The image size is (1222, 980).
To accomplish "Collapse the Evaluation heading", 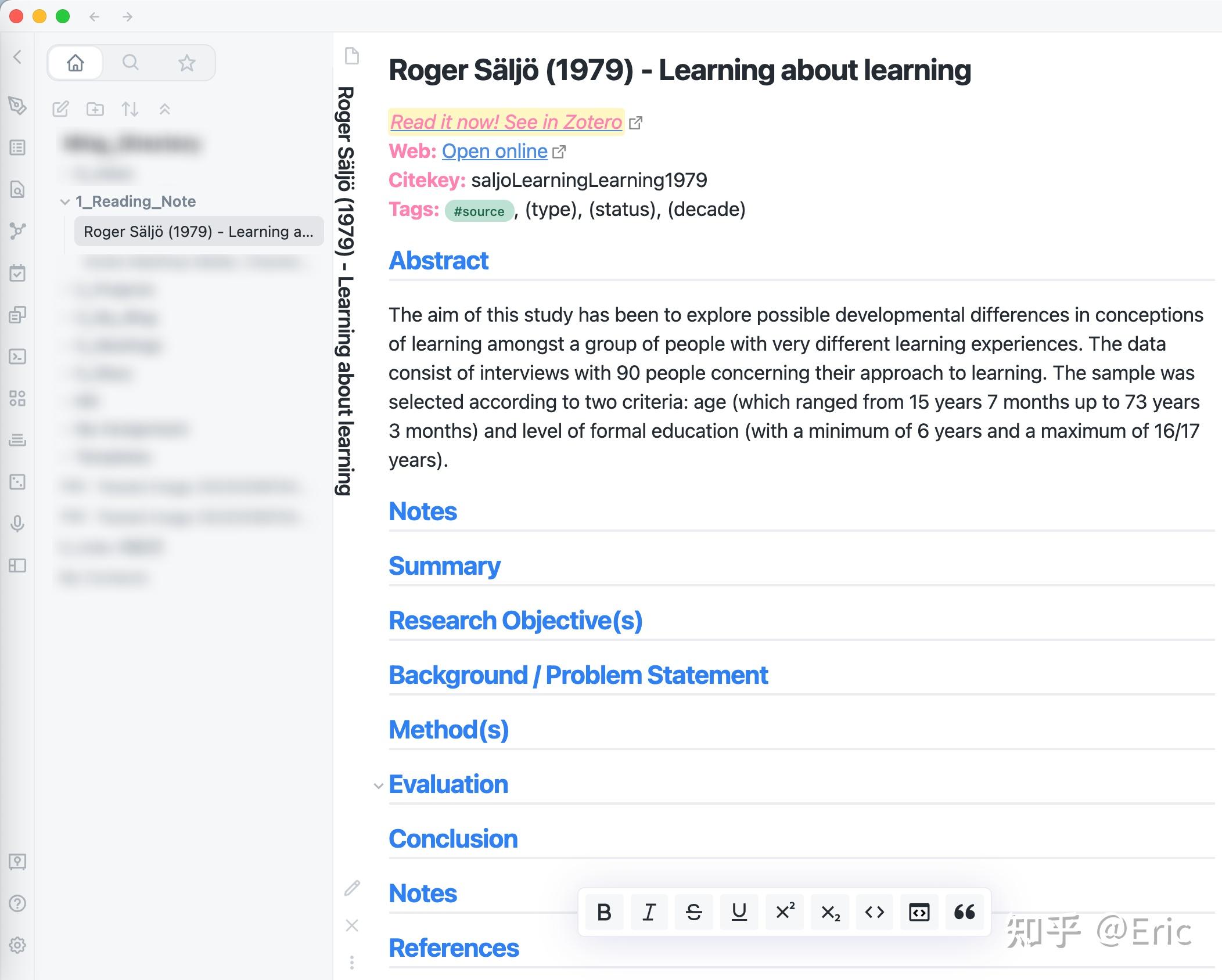I will 378,786.
